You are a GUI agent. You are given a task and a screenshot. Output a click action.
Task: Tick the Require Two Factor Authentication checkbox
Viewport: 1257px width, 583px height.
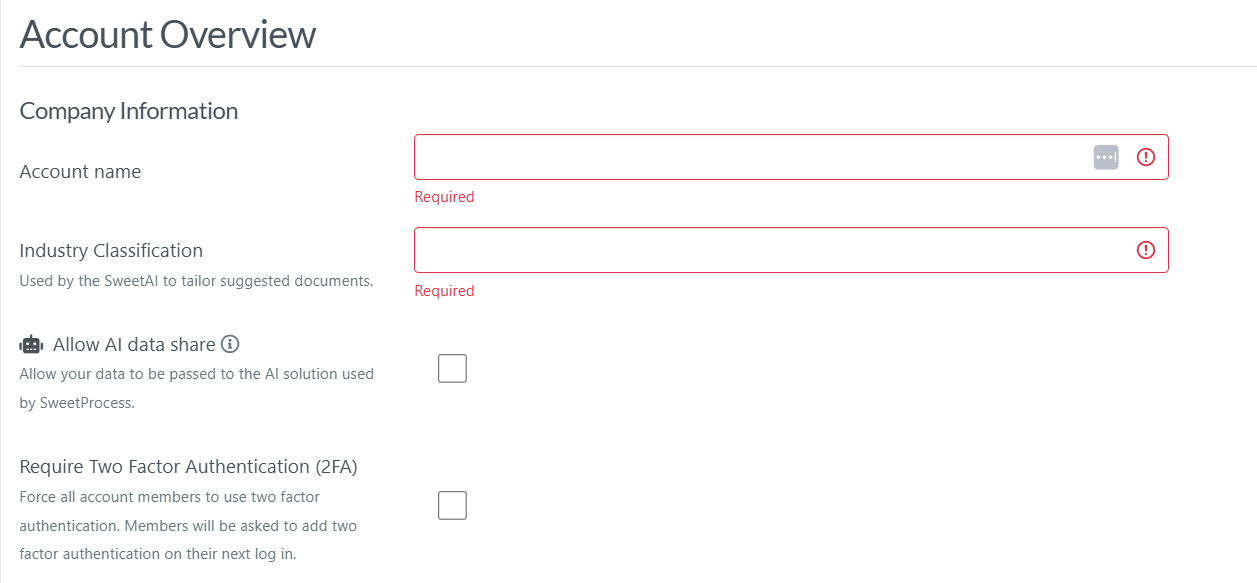(452, 506)
